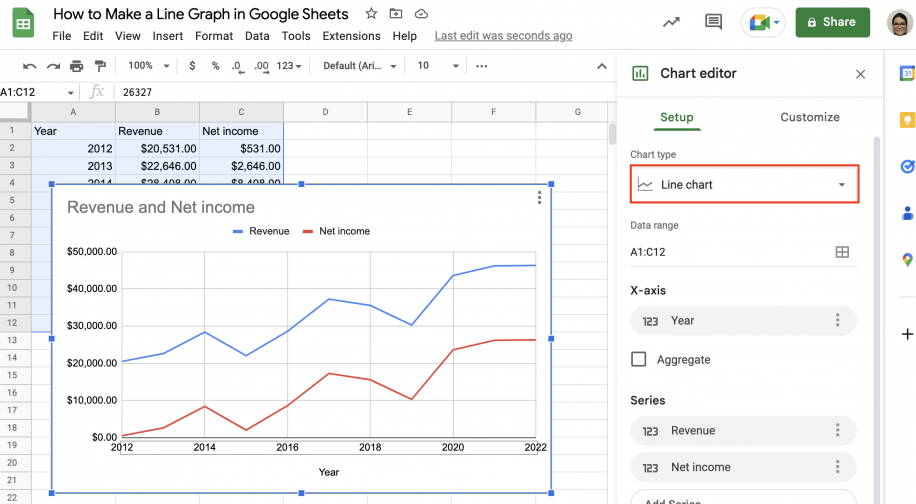916x504 pixels.
Task: Click the document title text
Action: (200, 14)
